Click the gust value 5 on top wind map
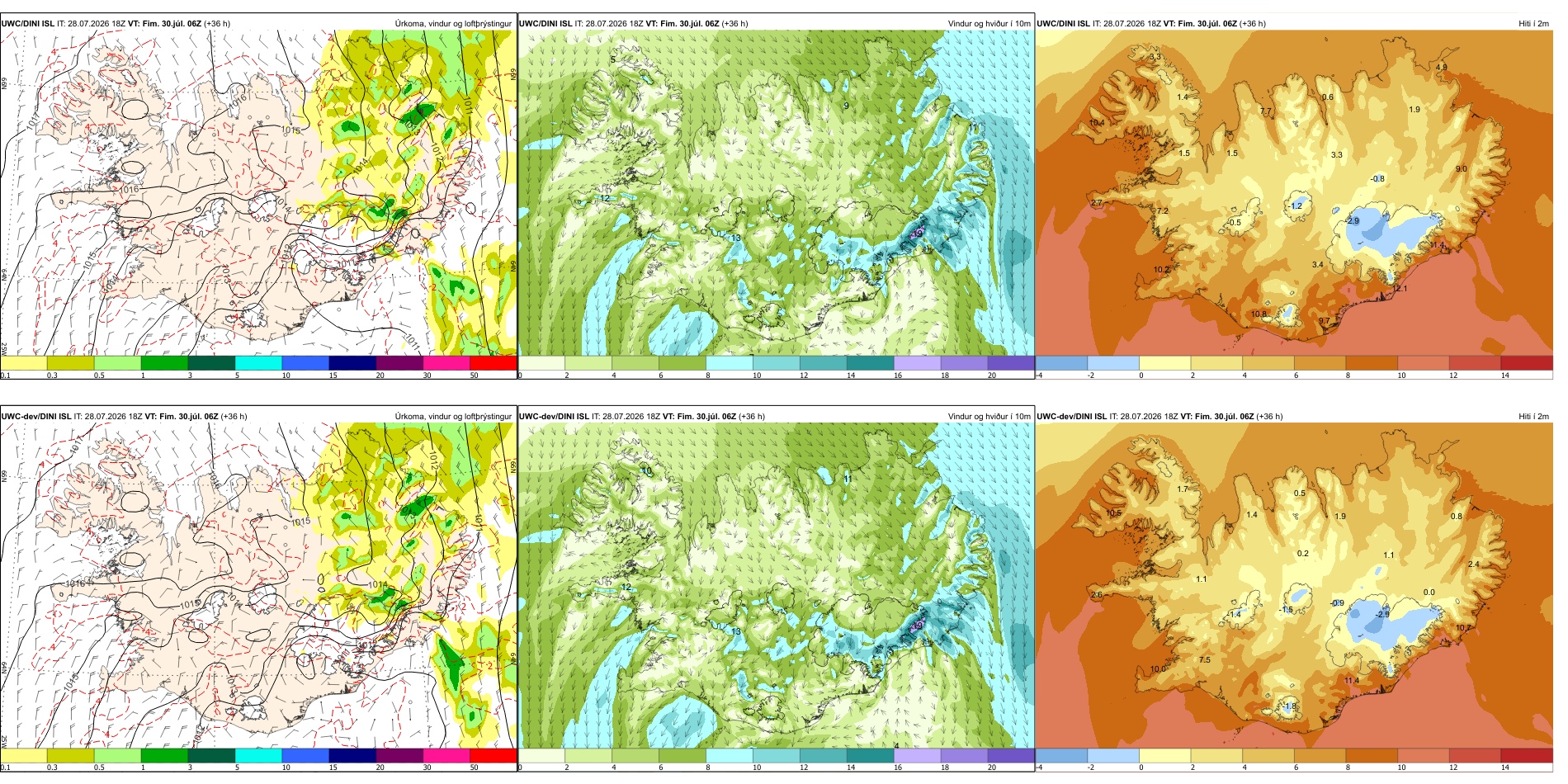 [612, 59]
